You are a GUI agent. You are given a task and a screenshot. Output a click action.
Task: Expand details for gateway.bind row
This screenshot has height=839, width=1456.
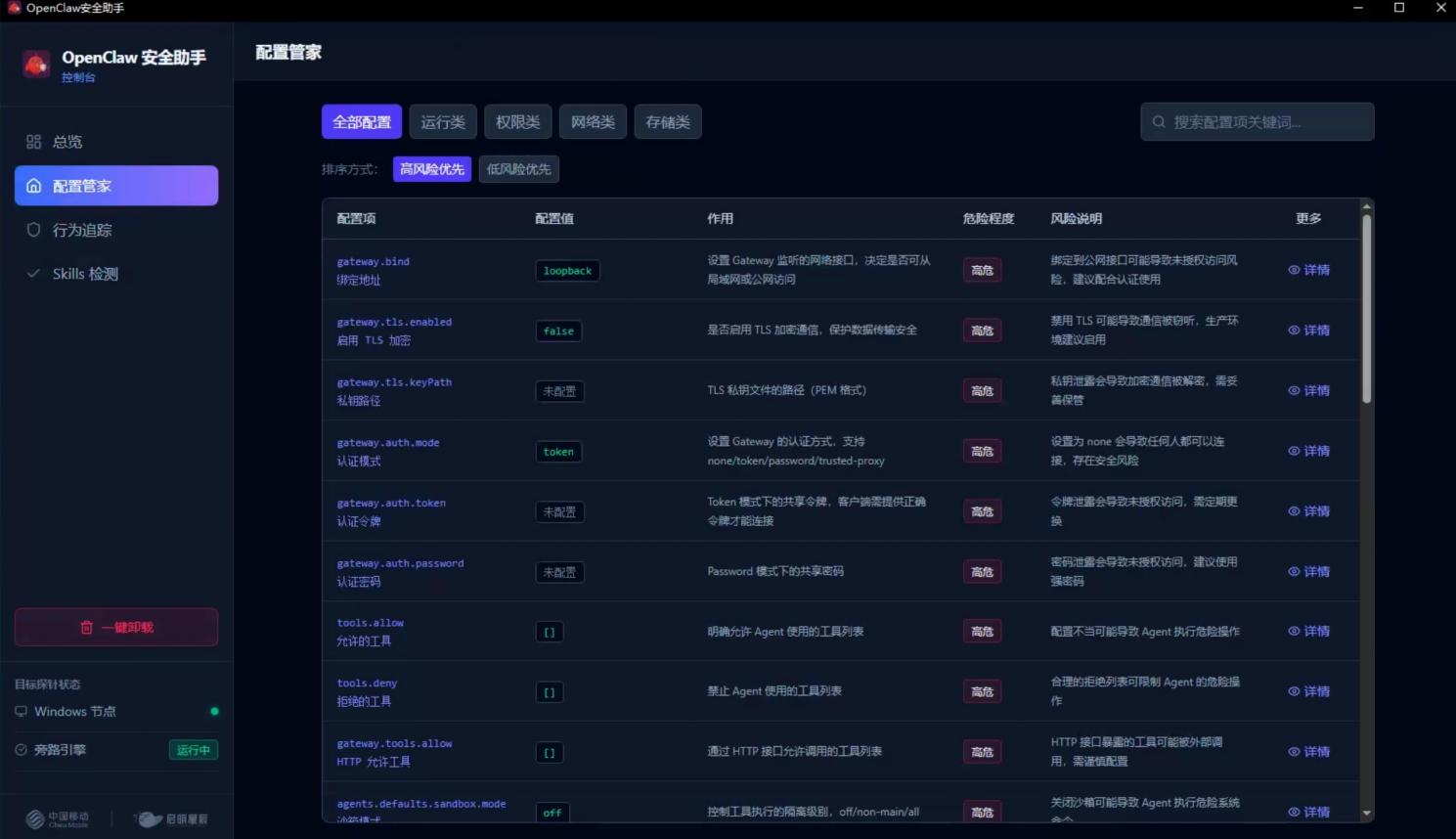coord(1308,270)
